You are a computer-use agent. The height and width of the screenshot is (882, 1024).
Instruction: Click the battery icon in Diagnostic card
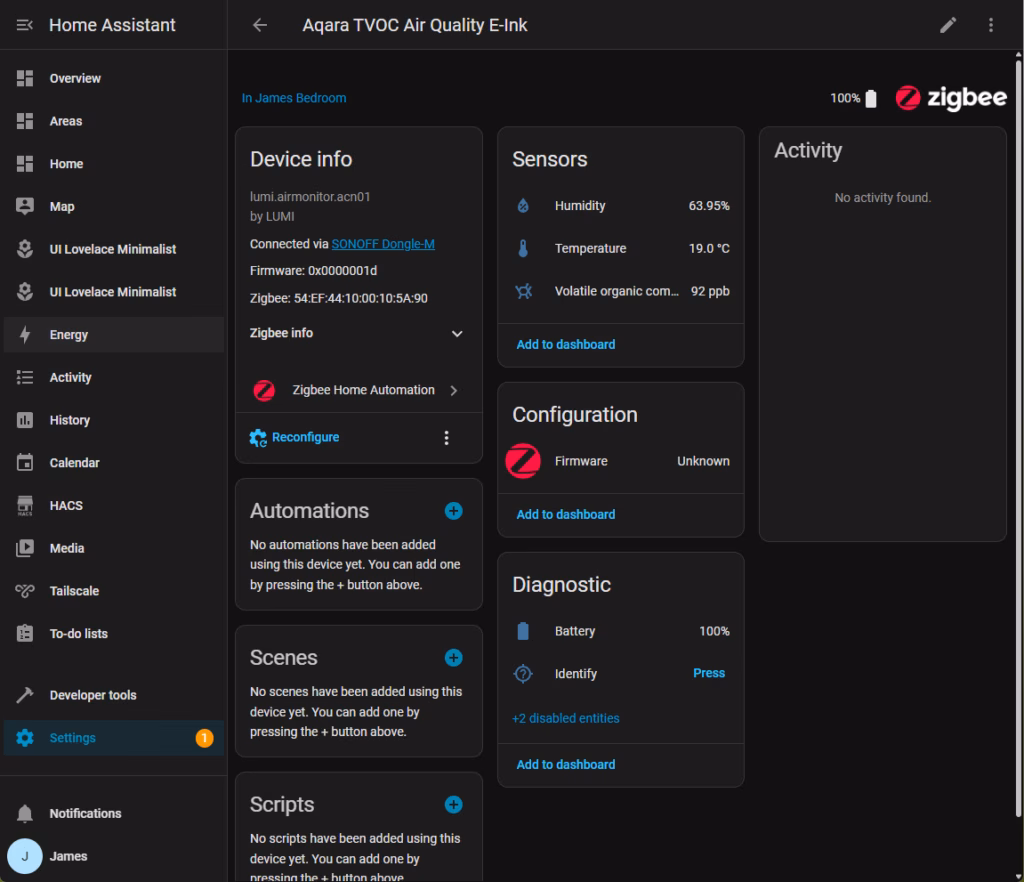pyautogui.click(x=523, y=631)
